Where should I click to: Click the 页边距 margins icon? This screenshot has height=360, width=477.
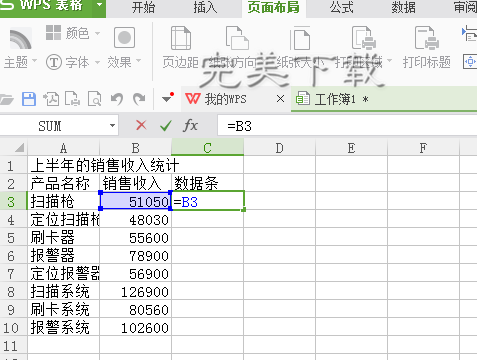point(181,38)
